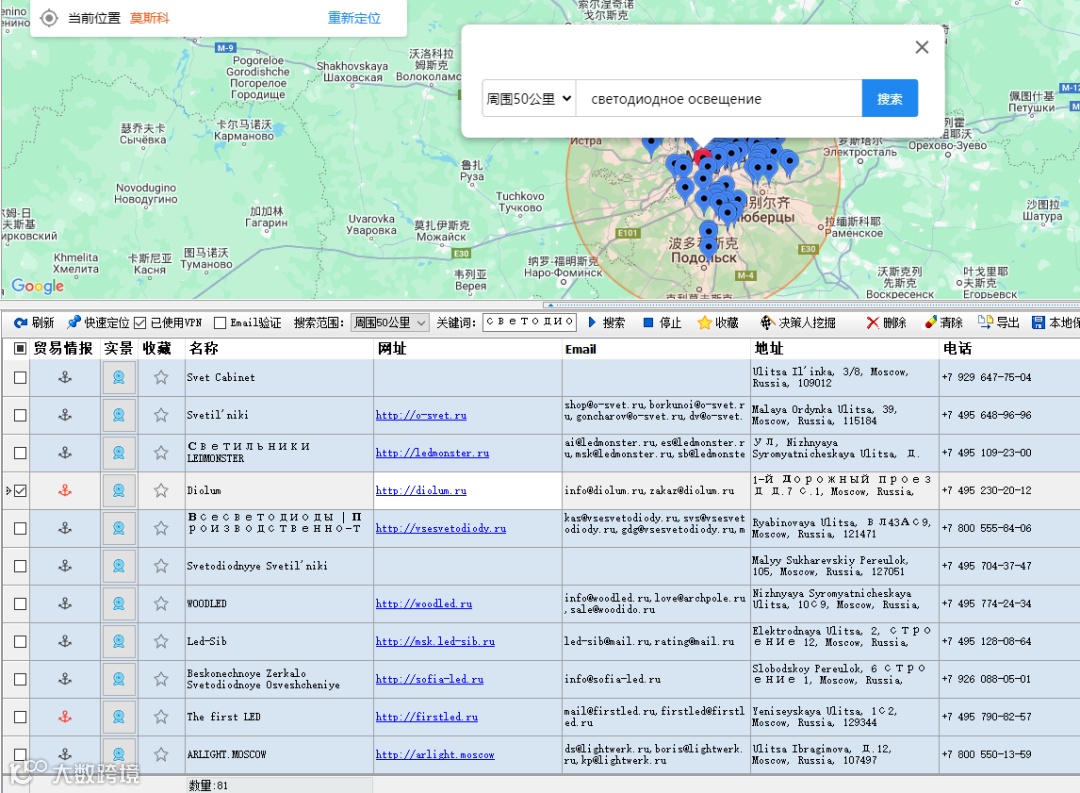Open street view icon for Svet Cabinet
The width and height of the screenshot is (1080, 793).
pos(118,378)
